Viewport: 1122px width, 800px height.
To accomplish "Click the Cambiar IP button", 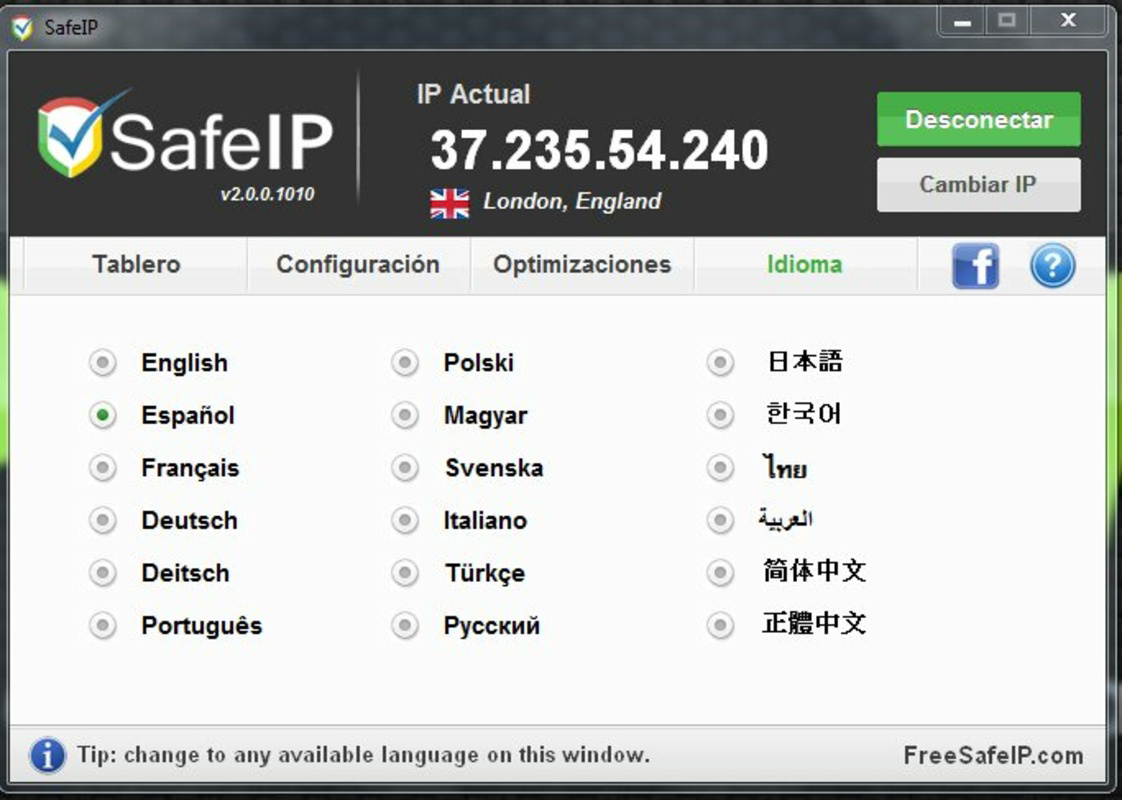I will [x=978, y=185].
